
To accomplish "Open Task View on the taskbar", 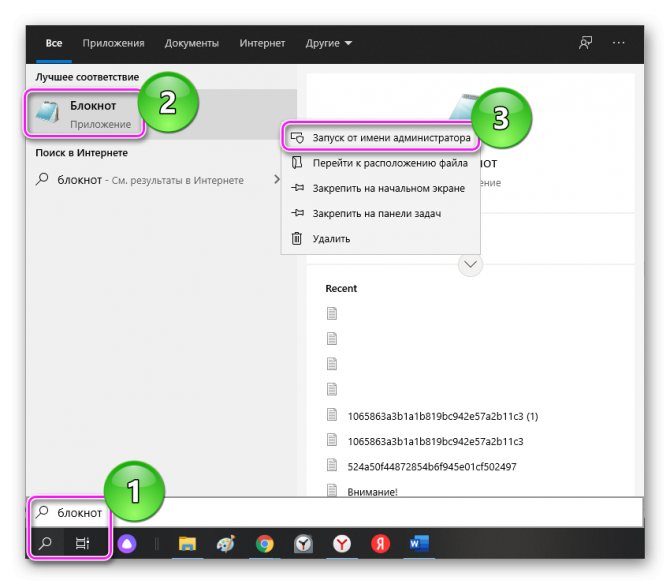I will click(82, 543).
